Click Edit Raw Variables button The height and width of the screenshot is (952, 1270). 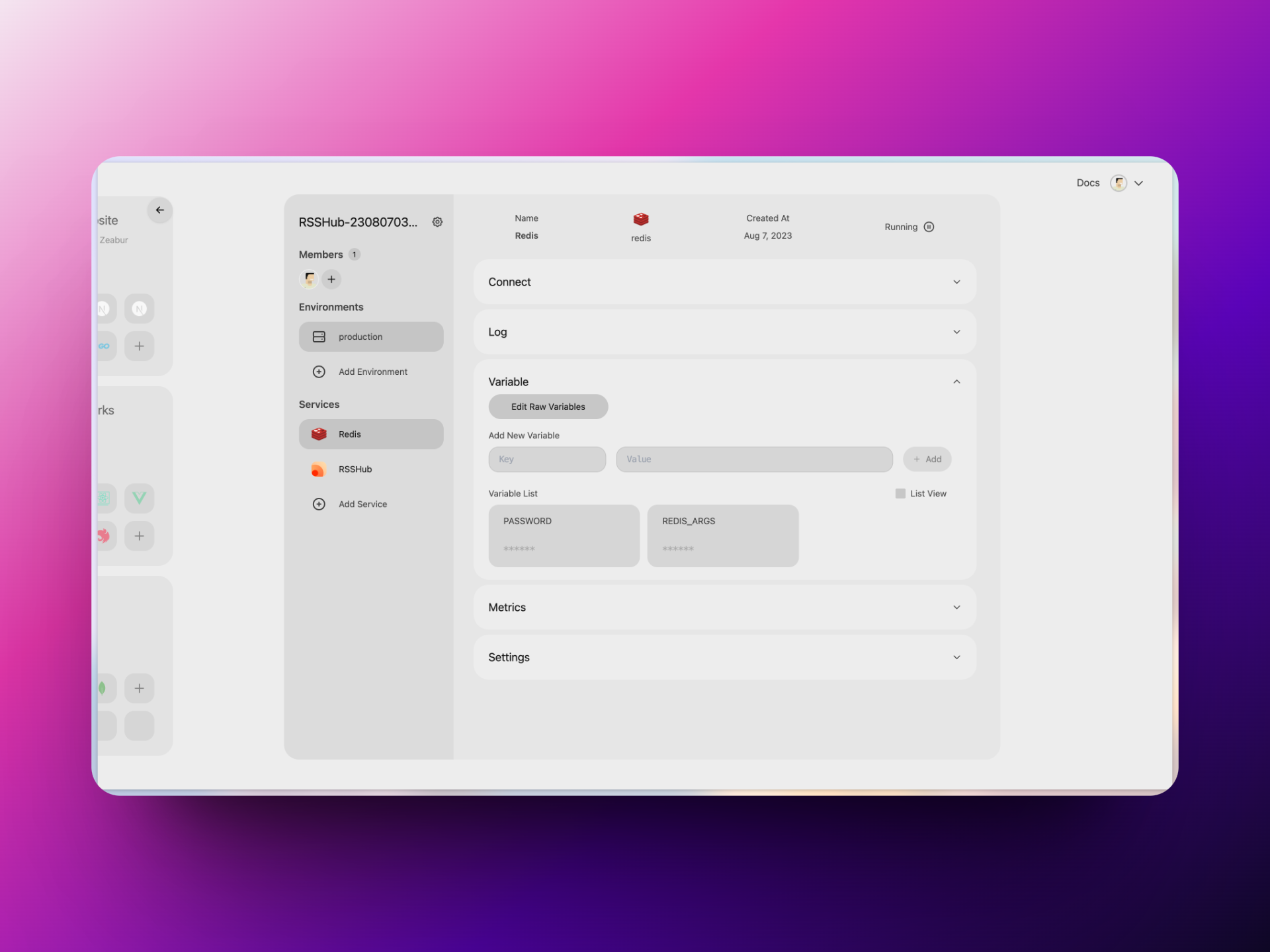tap(548, 407)
